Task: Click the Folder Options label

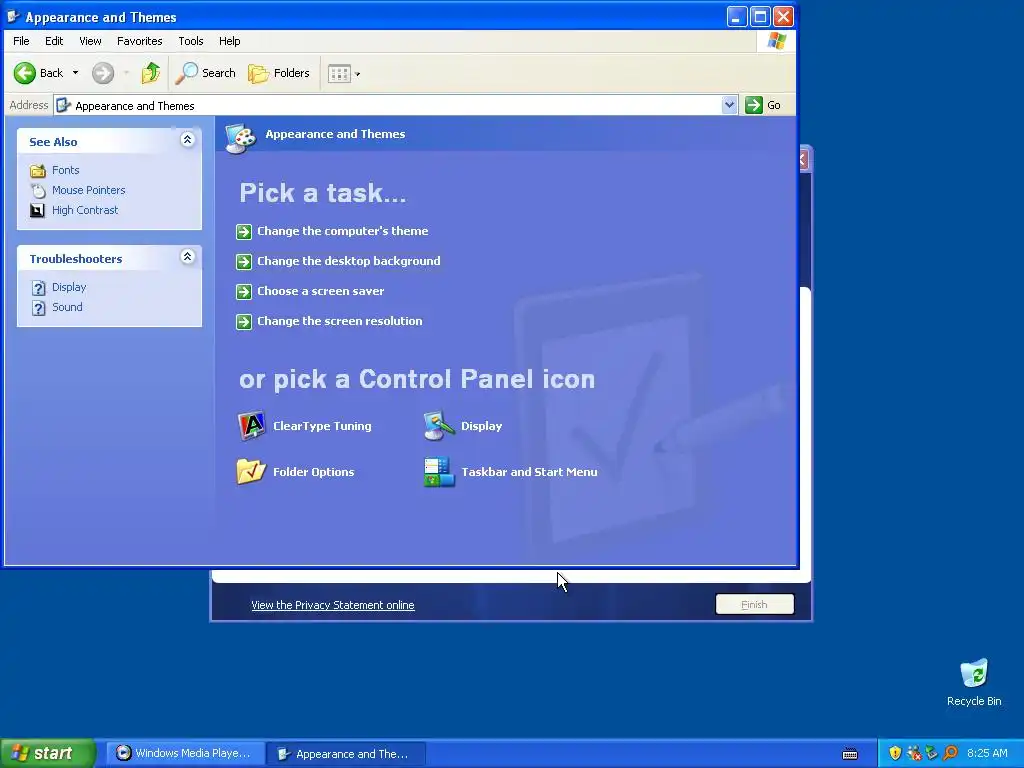Action: click(x=313, y=472)
